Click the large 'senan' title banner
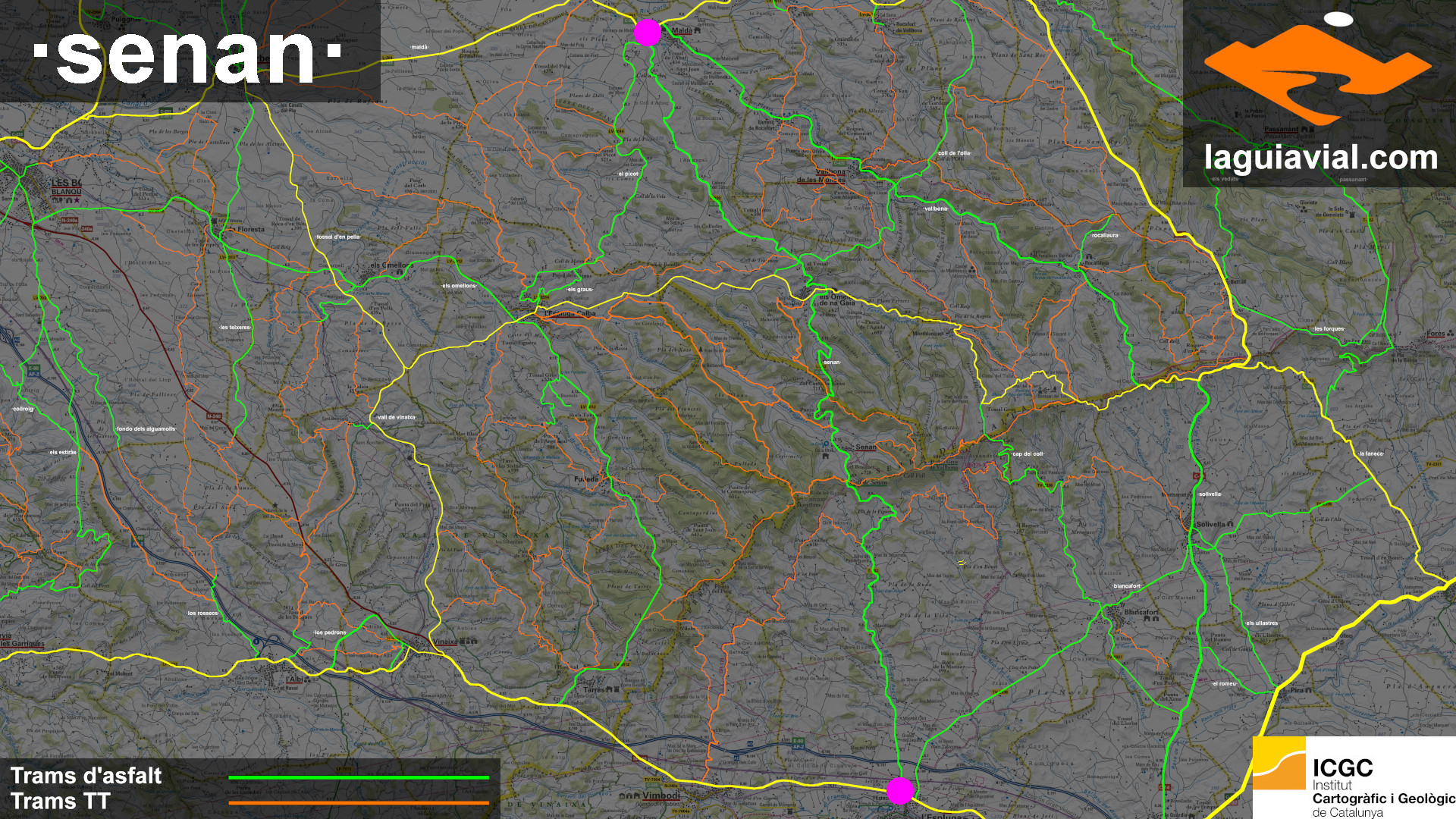This screenshot has width=1456, height=819. coord(187,52)
